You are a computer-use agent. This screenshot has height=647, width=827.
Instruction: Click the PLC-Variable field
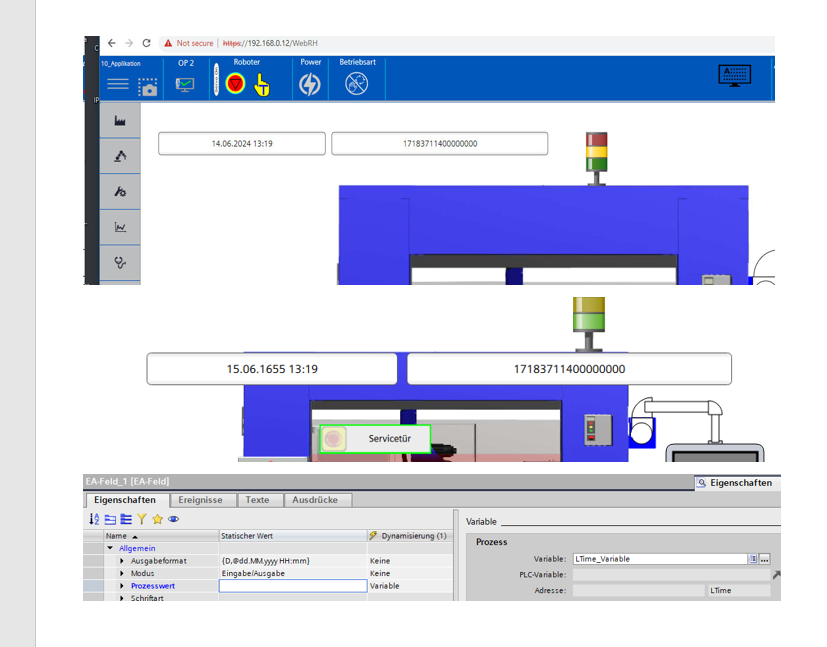tap(671, 575)
